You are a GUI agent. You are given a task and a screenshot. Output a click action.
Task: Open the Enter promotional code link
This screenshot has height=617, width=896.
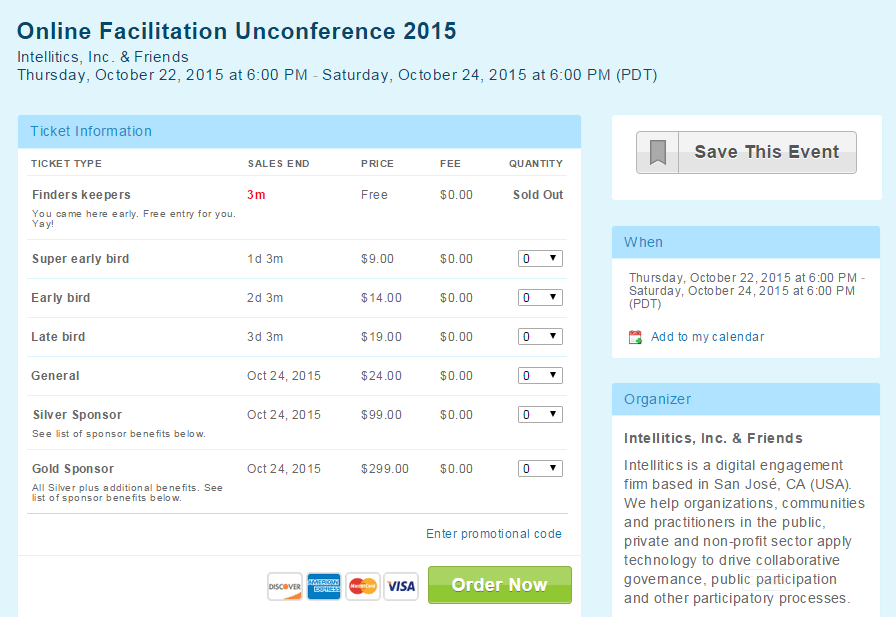pyautogui.click(x=494, y=534)
